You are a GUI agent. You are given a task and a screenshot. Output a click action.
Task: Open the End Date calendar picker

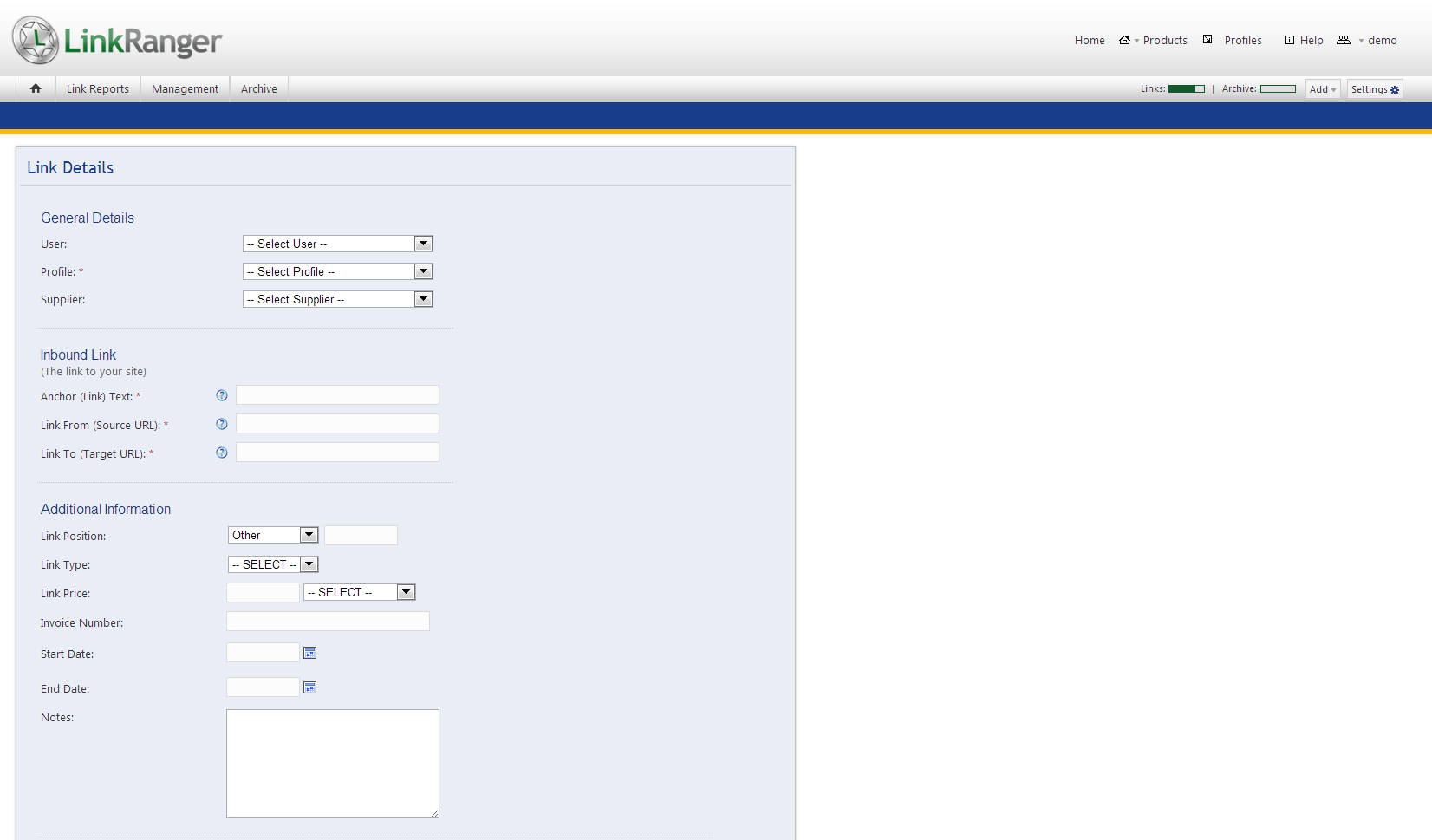click(x=309, y=687)
